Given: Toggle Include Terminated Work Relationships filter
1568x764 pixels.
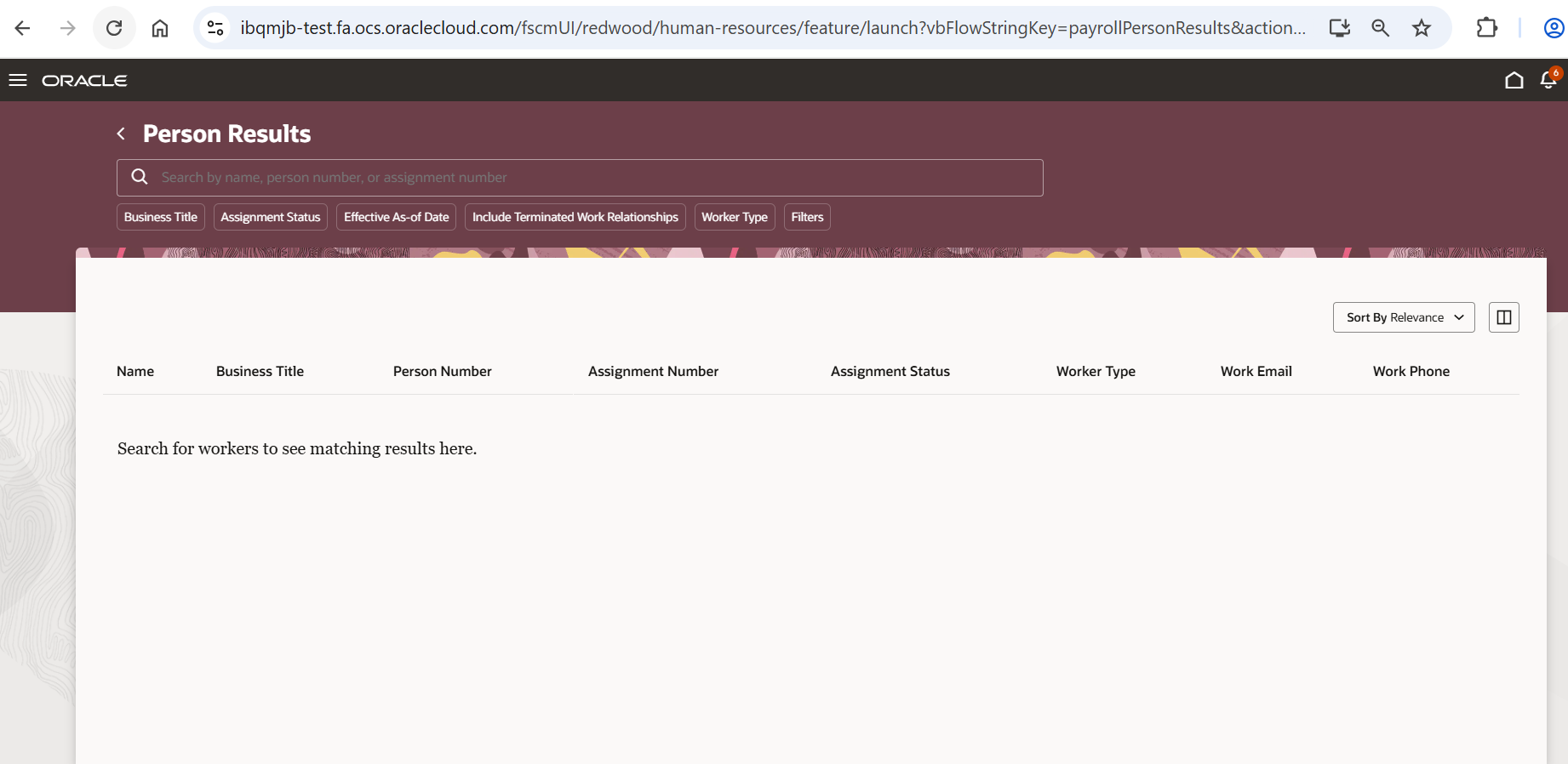Looking at the screenshot, I should (575, 217).
